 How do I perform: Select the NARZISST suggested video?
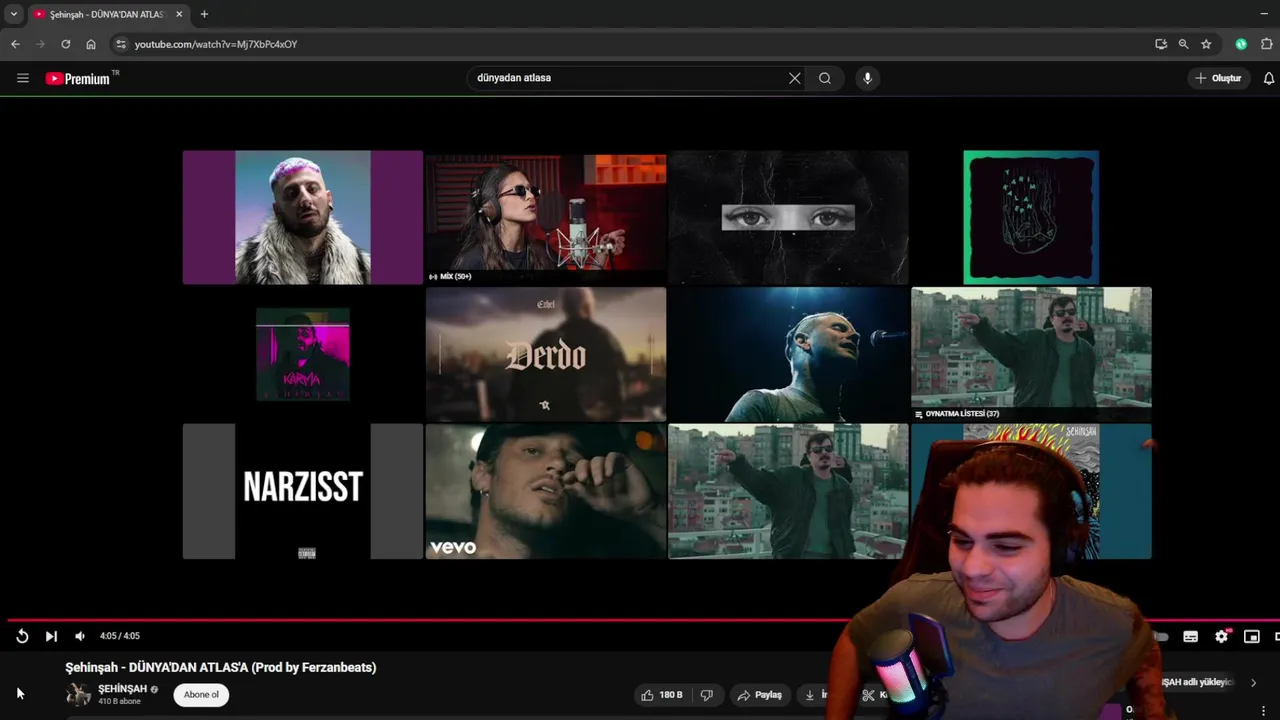(303, 491)
